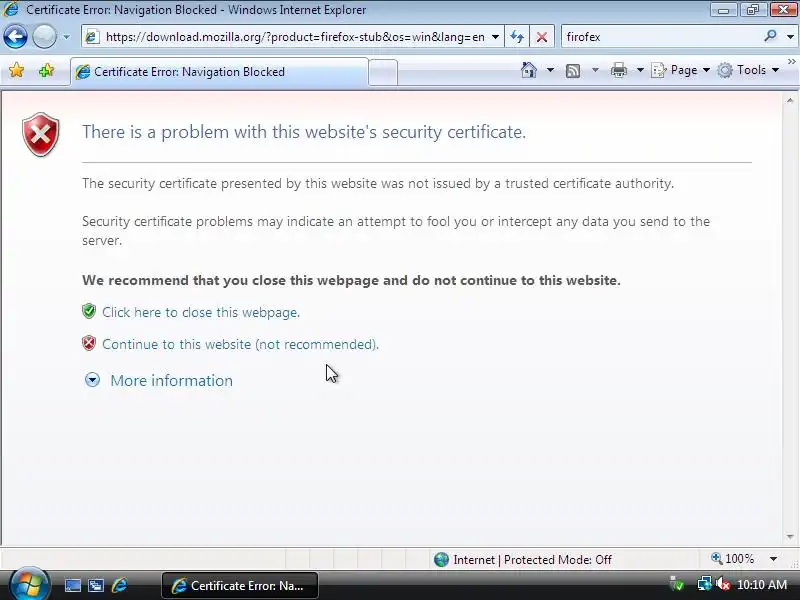Click Internet | Protected Mode: Off status

point(532,560)
